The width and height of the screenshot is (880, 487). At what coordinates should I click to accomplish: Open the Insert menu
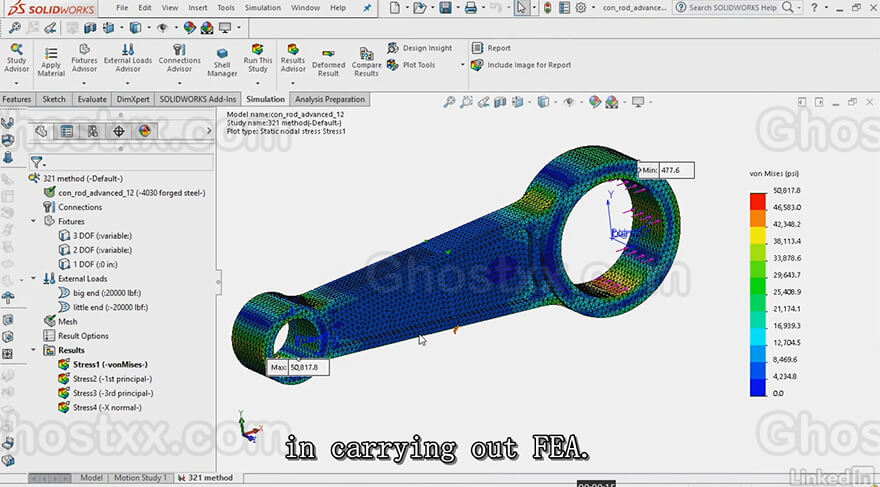(198, 8)
